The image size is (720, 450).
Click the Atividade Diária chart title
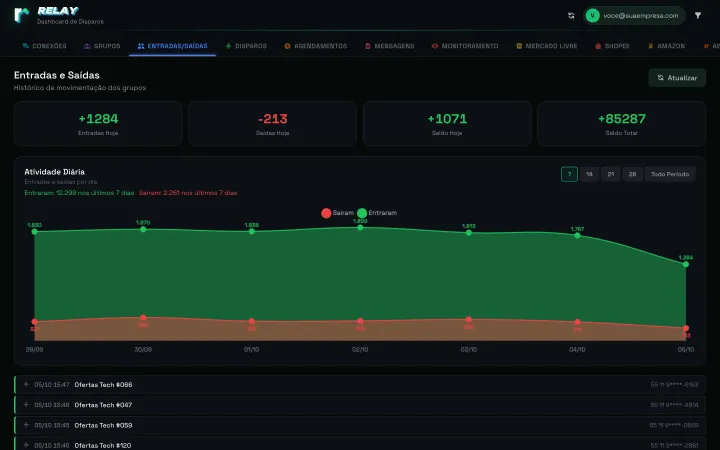point(55,172)
